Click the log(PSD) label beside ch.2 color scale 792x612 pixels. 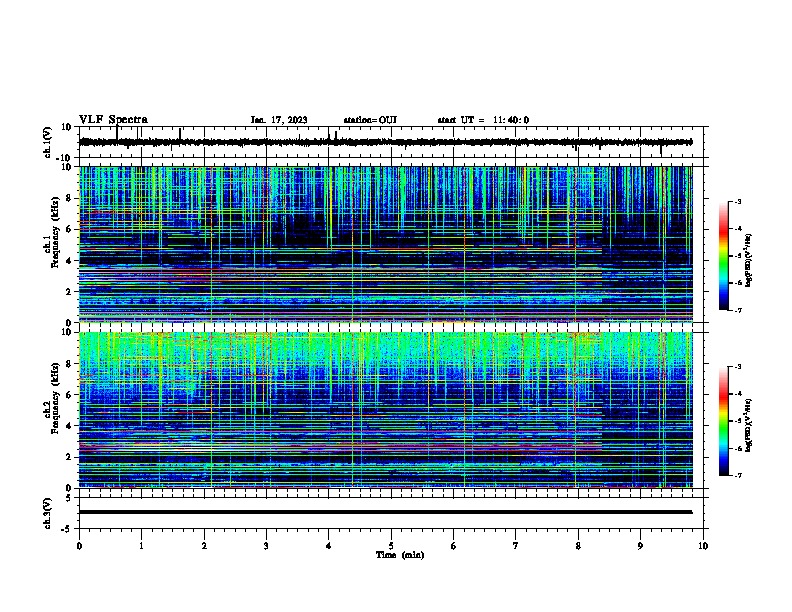[x=748, y=425]
